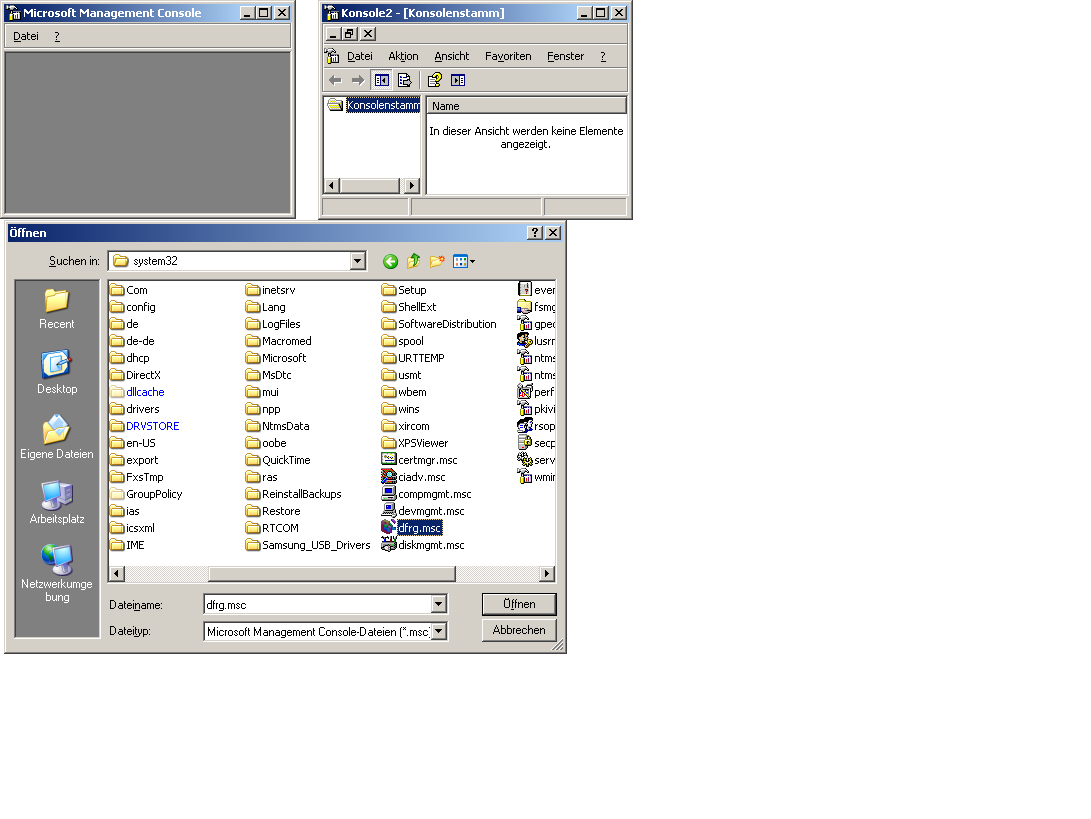Open the Suchen in folder dropdown
Image resolution: width=1091 pixels, height=819 pixels.
click(358, 261)
